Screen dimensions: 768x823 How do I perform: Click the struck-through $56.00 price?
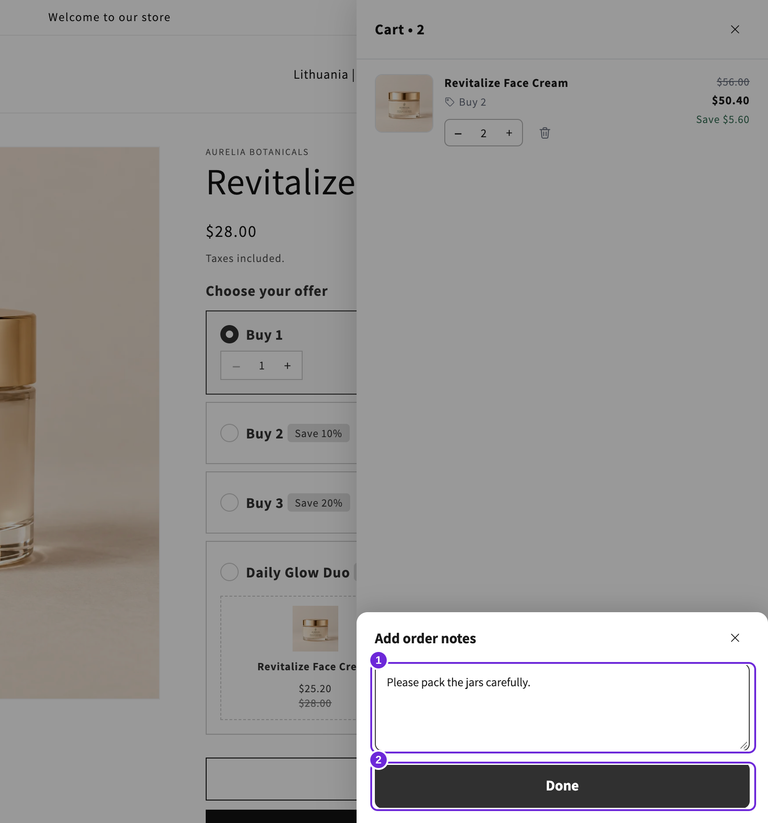(x=733, y=82)
